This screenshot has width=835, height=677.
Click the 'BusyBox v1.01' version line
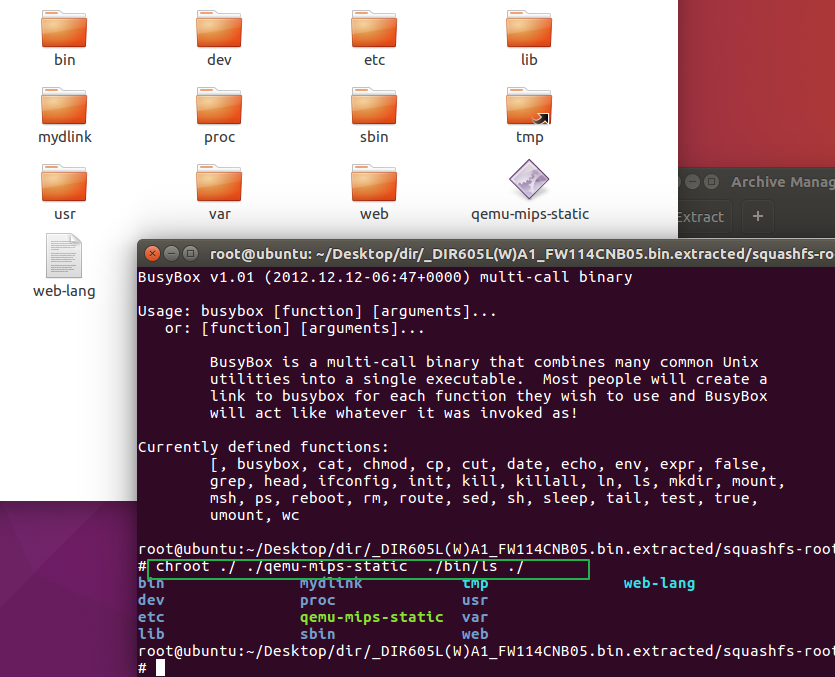point(385,277)
